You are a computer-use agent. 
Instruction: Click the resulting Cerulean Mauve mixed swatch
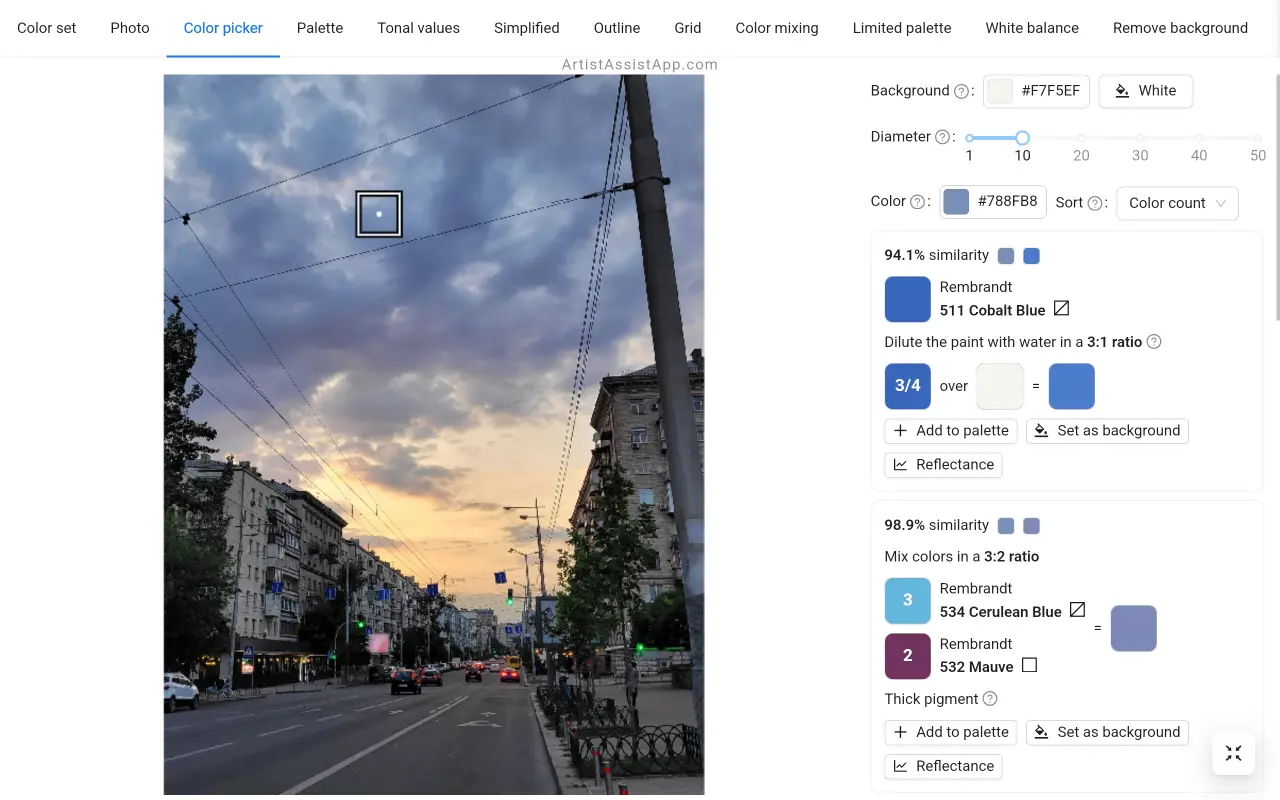click(x=1134, y=628)
